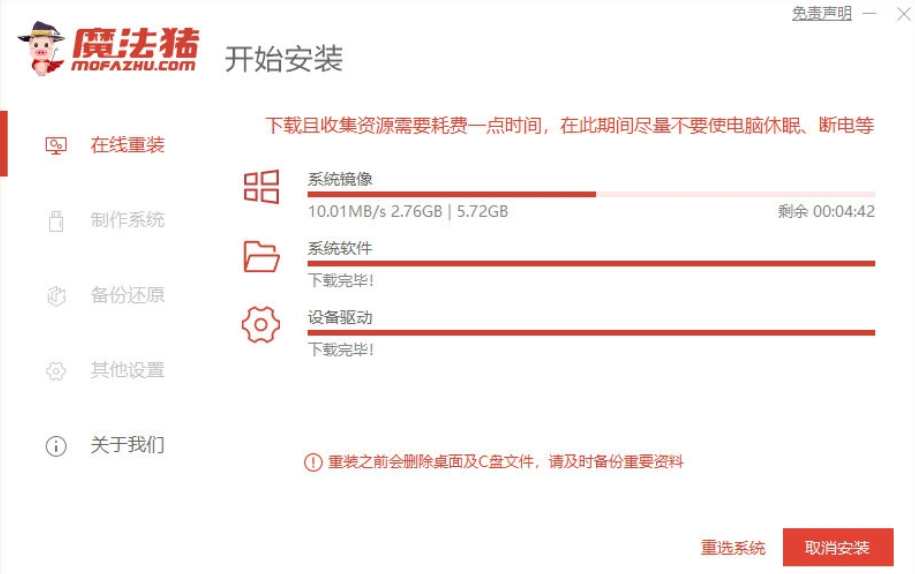
Task: Click the 制作系统 USB drive icon
Action: click(x=56, y=221)
